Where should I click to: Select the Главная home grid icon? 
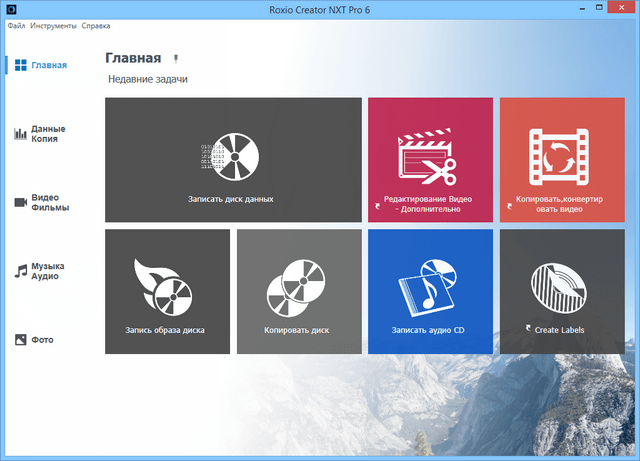tap(20, 65)
